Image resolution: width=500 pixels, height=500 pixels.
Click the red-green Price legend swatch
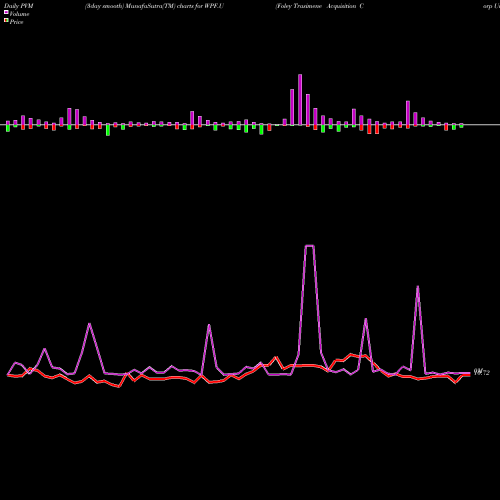tap(6, 21)
